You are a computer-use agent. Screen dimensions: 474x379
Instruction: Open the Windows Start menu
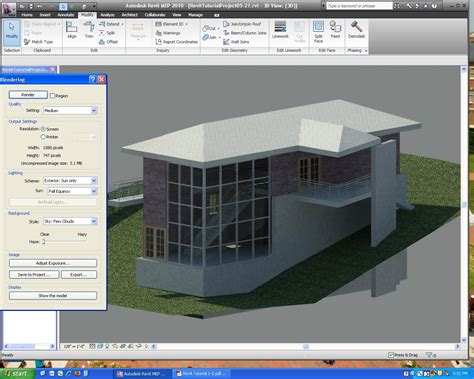17,374
